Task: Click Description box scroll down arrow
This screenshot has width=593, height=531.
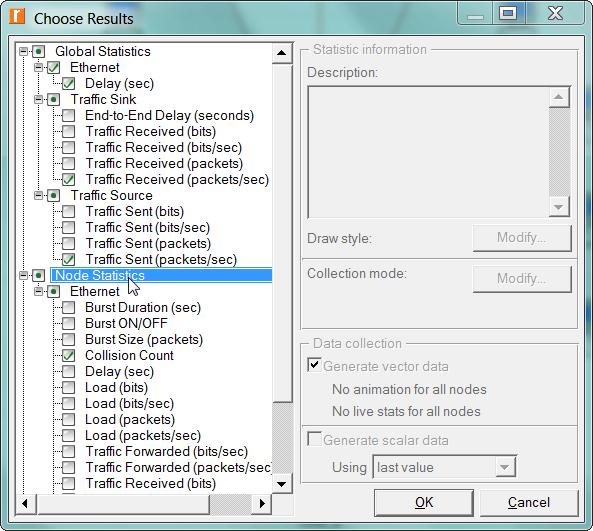Action: pos(559,207)
